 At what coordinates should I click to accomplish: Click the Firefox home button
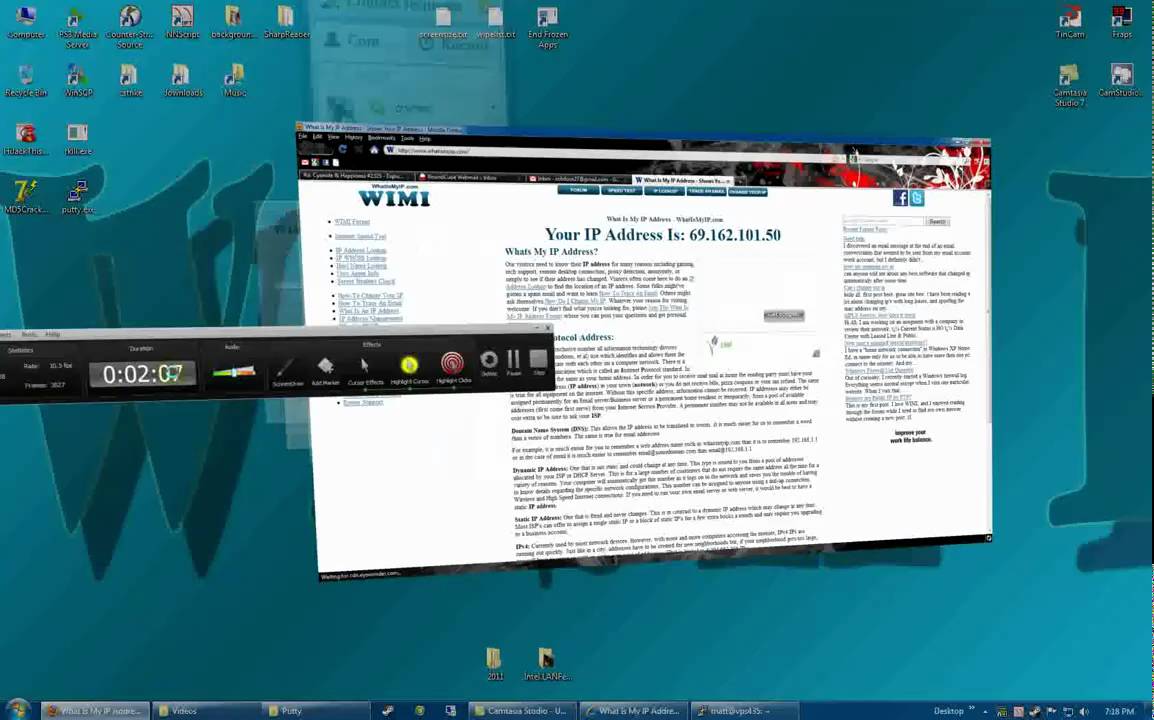pyautogui.click(x=374, y=149)
